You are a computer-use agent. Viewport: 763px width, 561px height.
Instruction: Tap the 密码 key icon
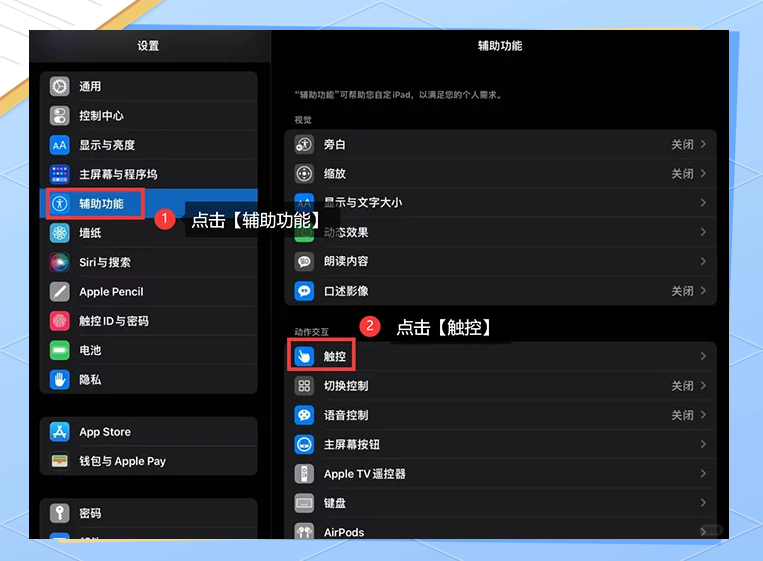click(x=59, y=513)
